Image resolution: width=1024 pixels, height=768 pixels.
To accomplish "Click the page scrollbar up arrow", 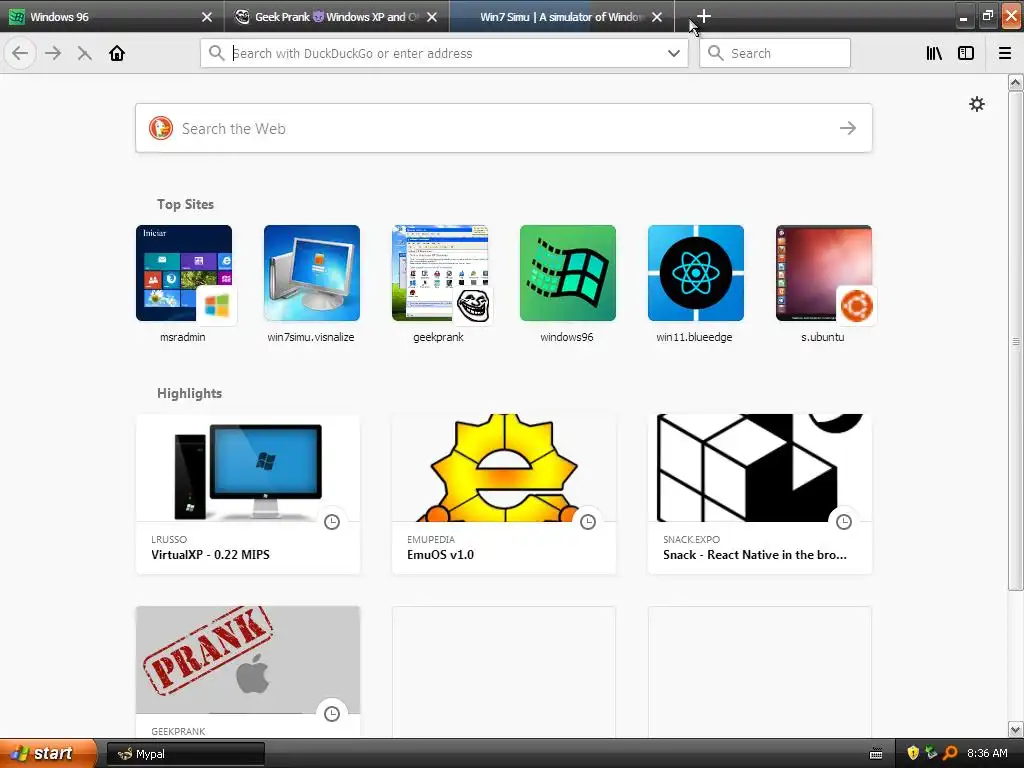I will [x=1015, y=82].
